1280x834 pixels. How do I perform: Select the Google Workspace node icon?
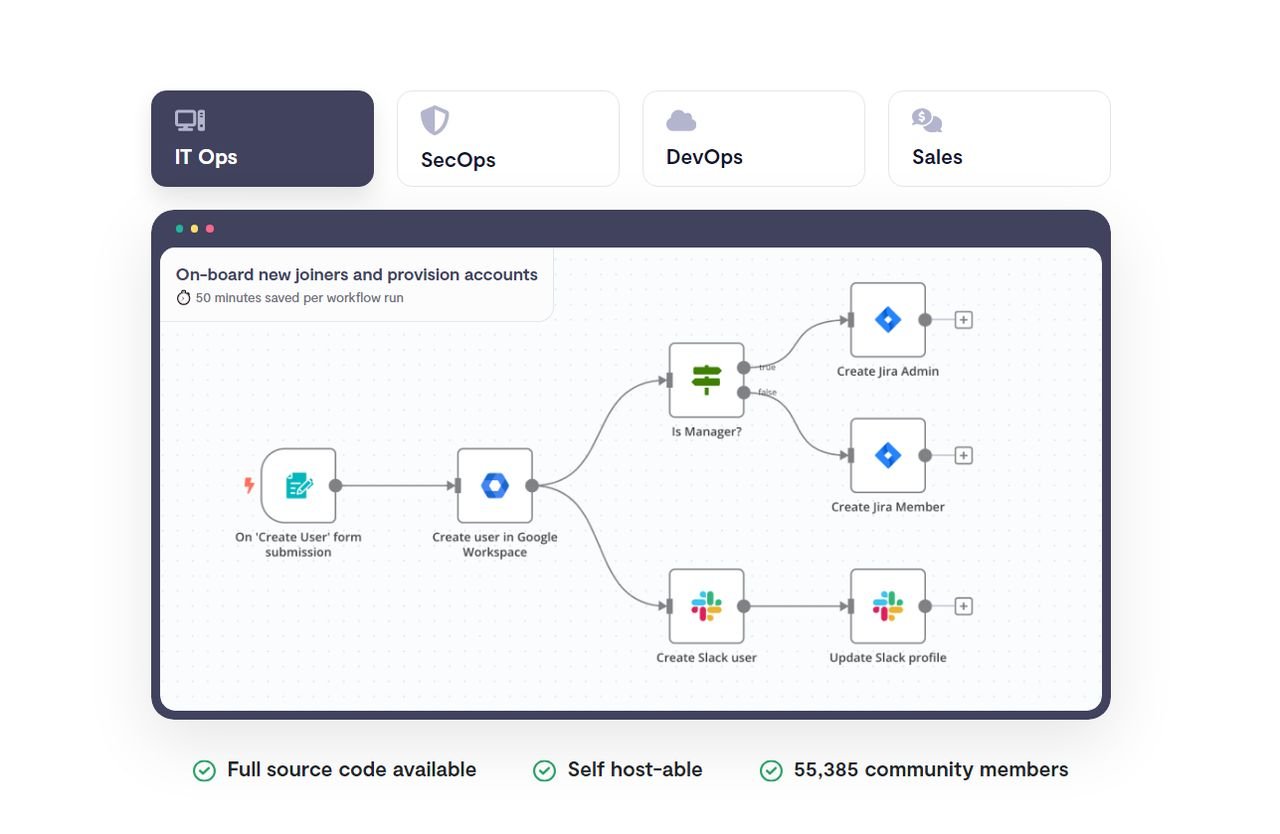tap(495, 486)
